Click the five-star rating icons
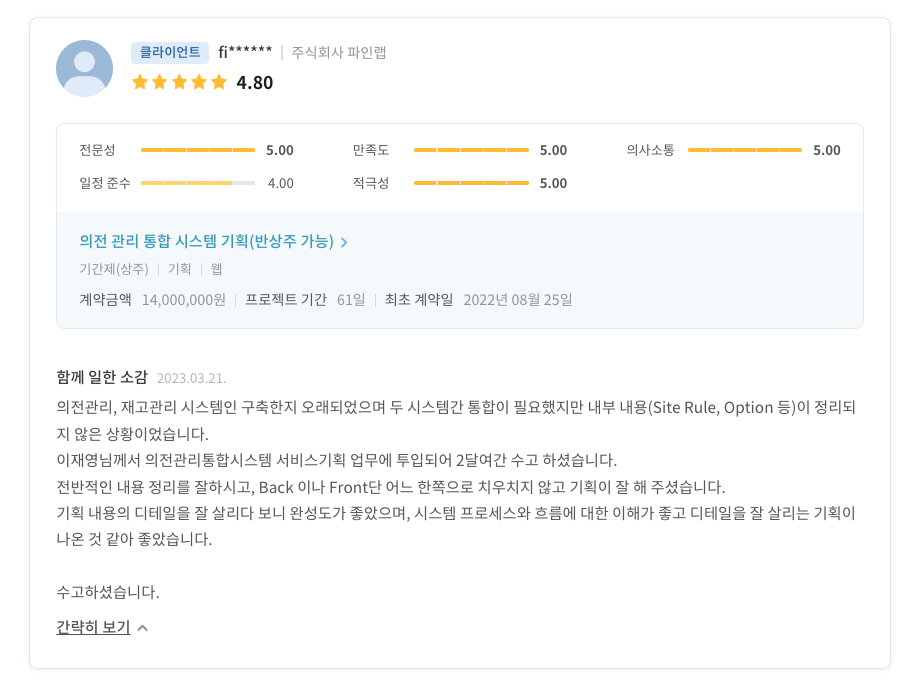Viewport: 921px width, 684px height. (180, 82)
